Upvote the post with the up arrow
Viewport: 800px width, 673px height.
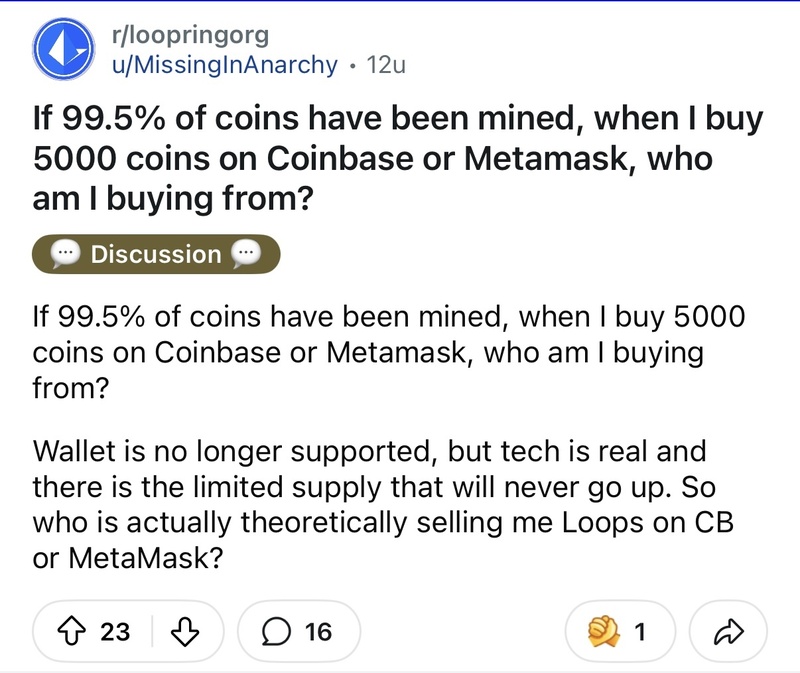71,631
